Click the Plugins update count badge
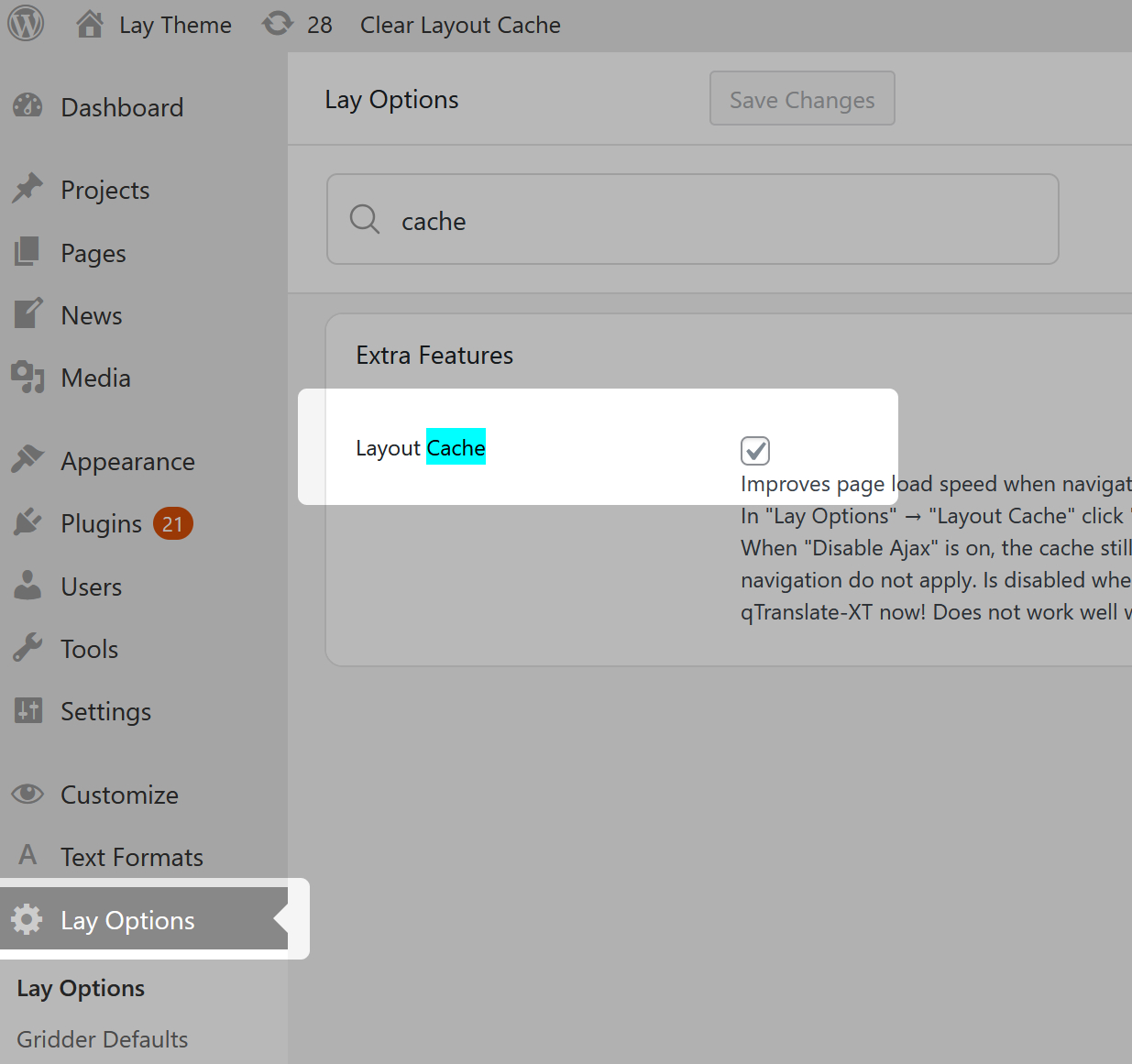Image resolution: width=1132 pixels, height=1064 pixels. click(172, 523)
